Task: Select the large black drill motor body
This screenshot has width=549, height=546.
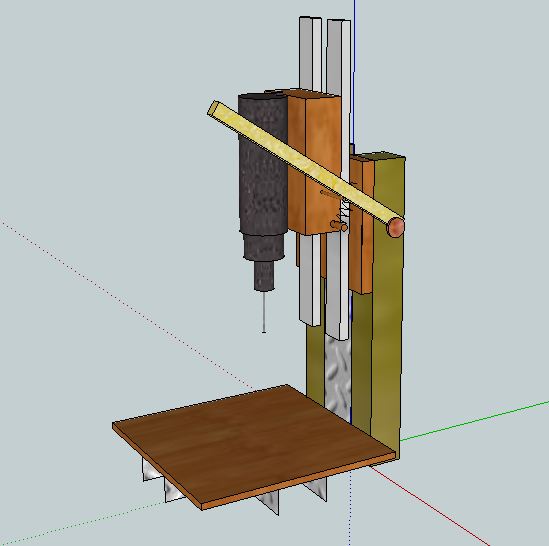Action: 263,164
